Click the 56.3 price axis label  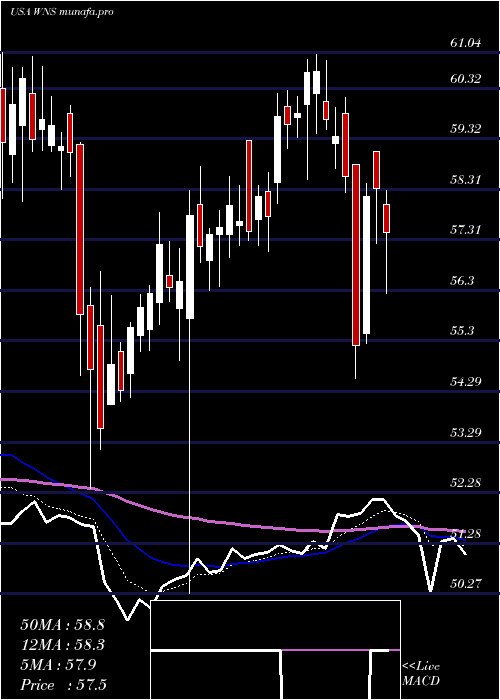click(463, 281)
